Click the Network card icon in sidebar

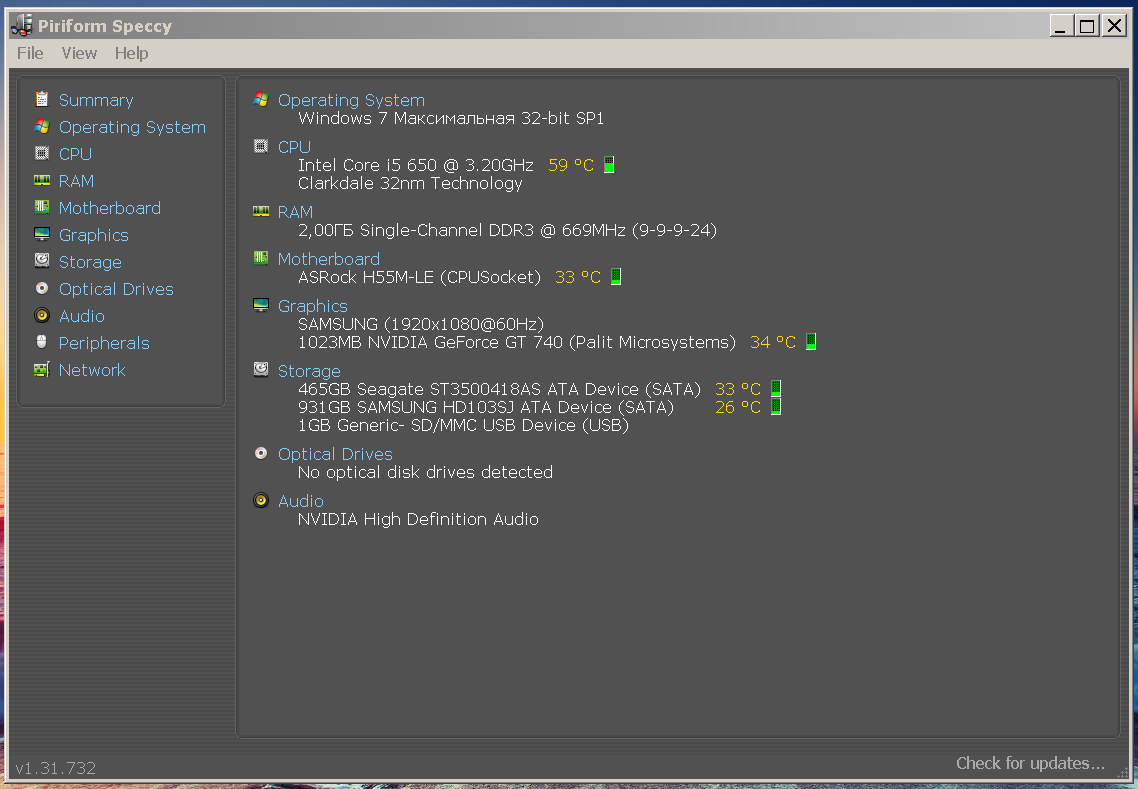pyautogui.click(x=42, y=369)
